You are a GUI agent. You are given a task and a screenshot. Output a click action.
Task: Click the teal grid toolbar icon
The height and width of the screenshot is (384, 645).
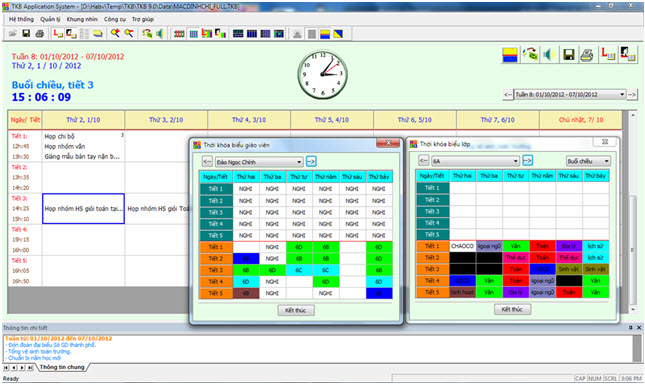tap(193, 34)
